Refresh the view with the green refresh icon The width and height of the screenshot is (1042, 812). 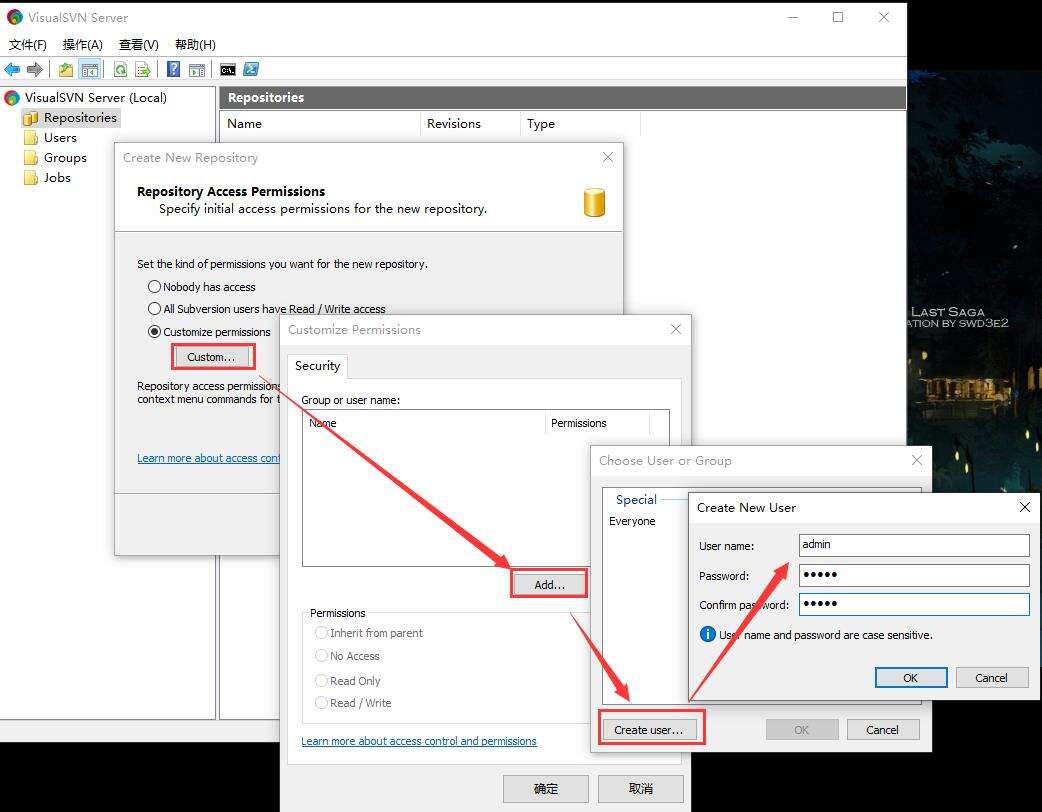pyautogui.click(x=120, y=69)
